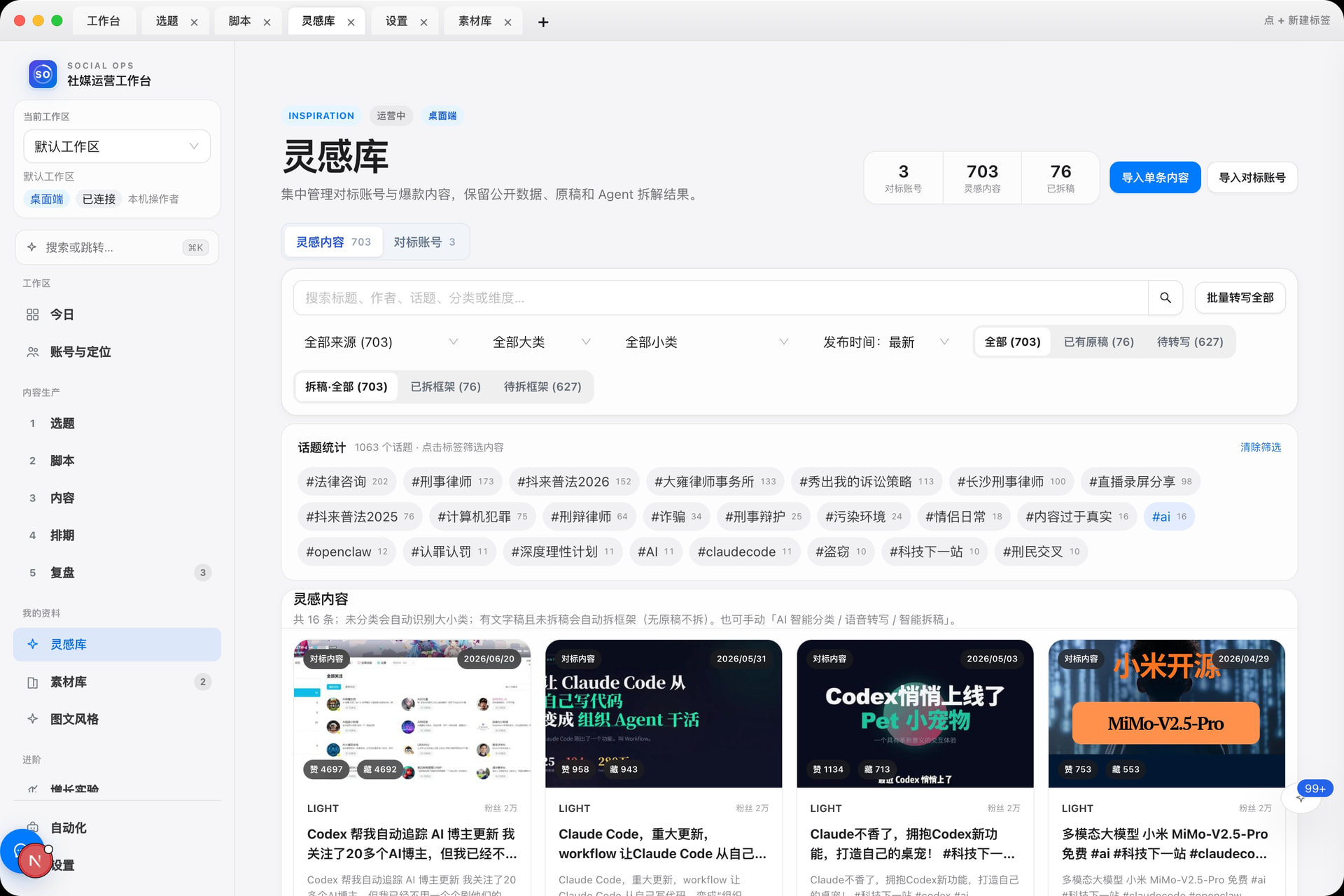Viewport: 1344px width, 896px height.
Task: Click the 桌面端 badge in header
Action: [x=442, y=116]
